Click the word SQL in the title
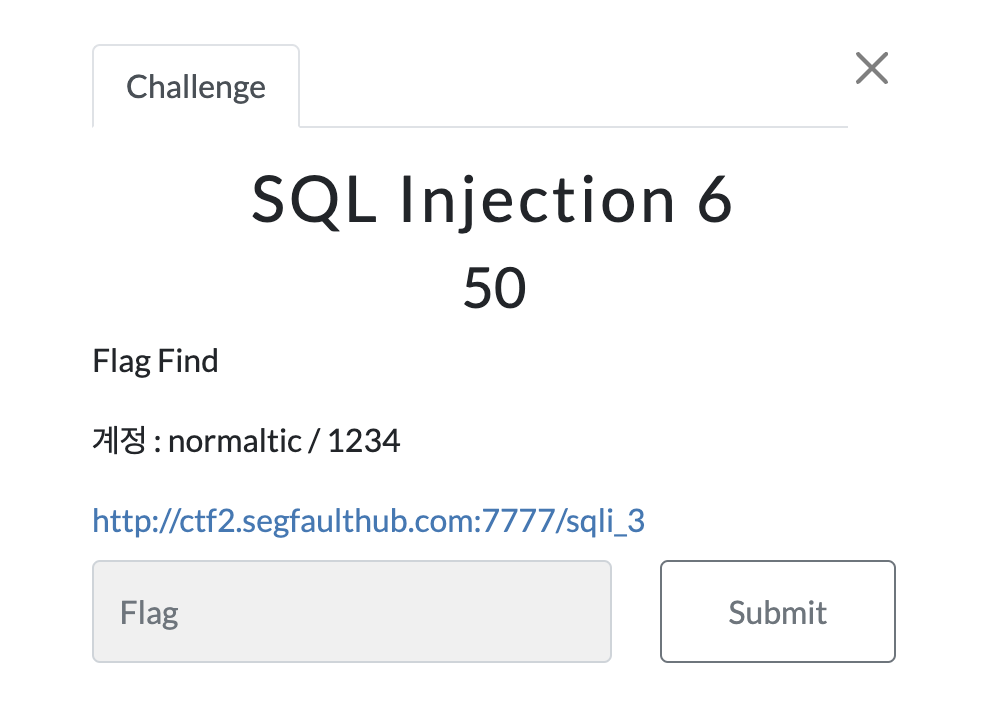This screenshot has width=988, height=708. point(314,200)
